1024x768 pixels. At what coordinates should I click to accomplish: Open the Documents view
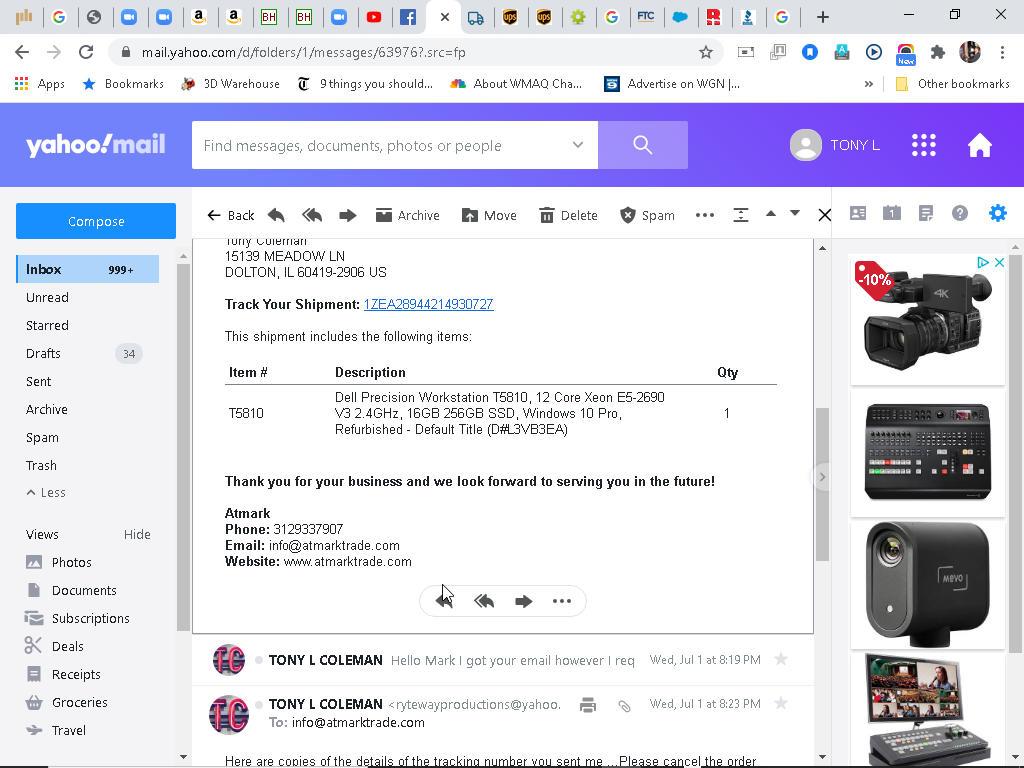[x=71, y=590]
